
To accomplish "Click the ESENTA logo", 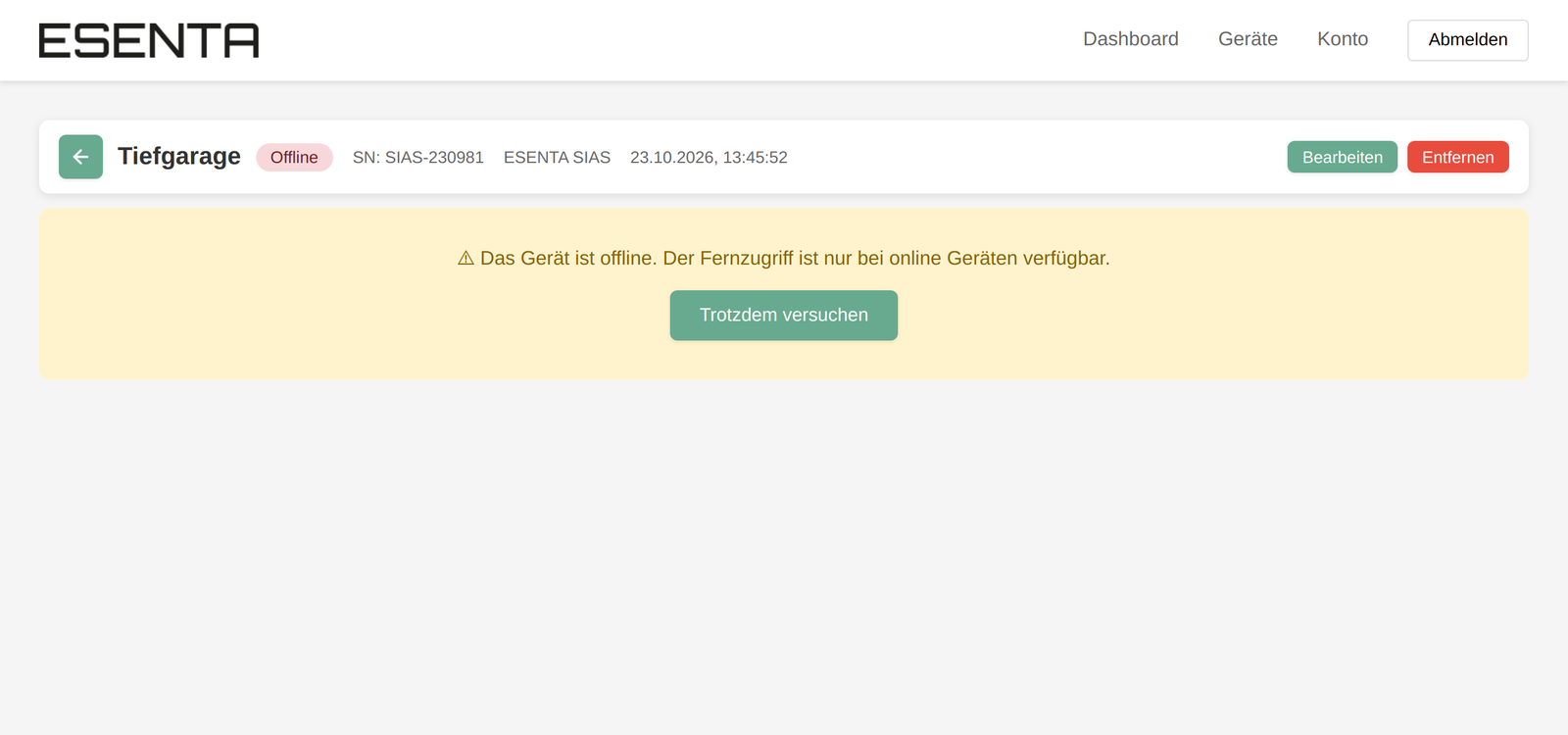I will point(149,40).
